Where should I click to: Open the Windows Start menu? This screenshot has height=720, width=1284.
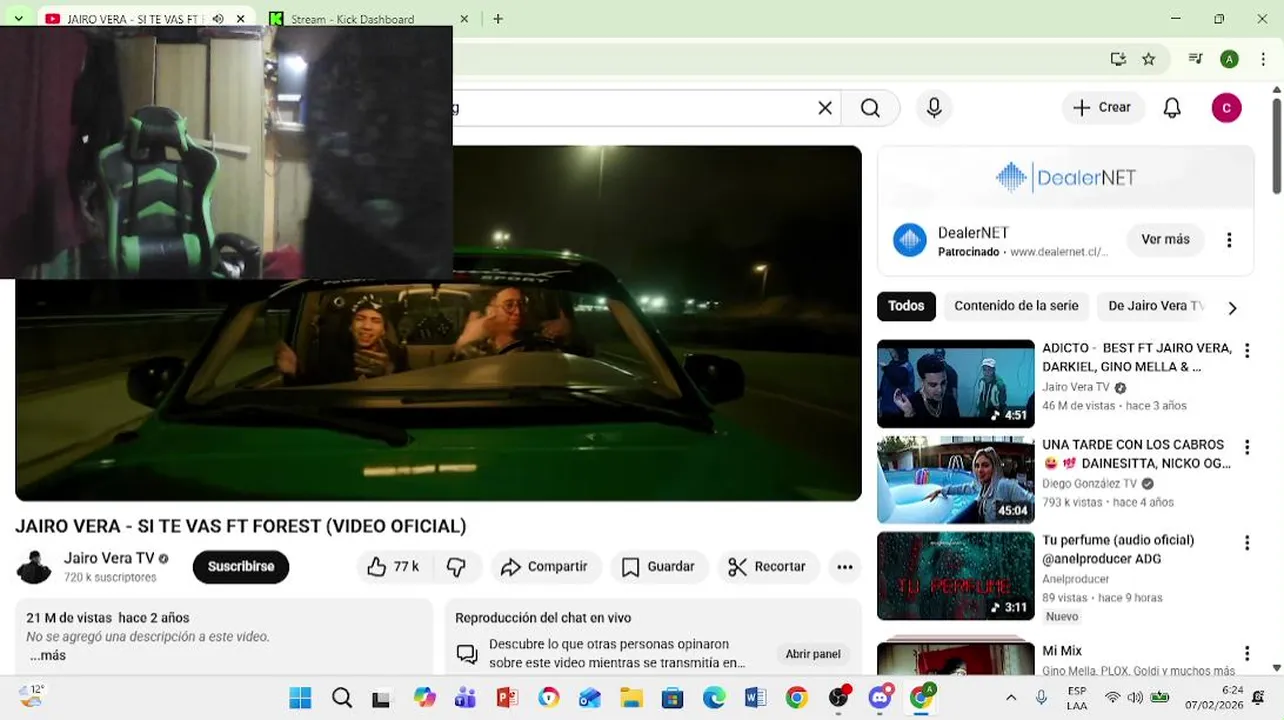pyautogui.click(x=300, y=698)
